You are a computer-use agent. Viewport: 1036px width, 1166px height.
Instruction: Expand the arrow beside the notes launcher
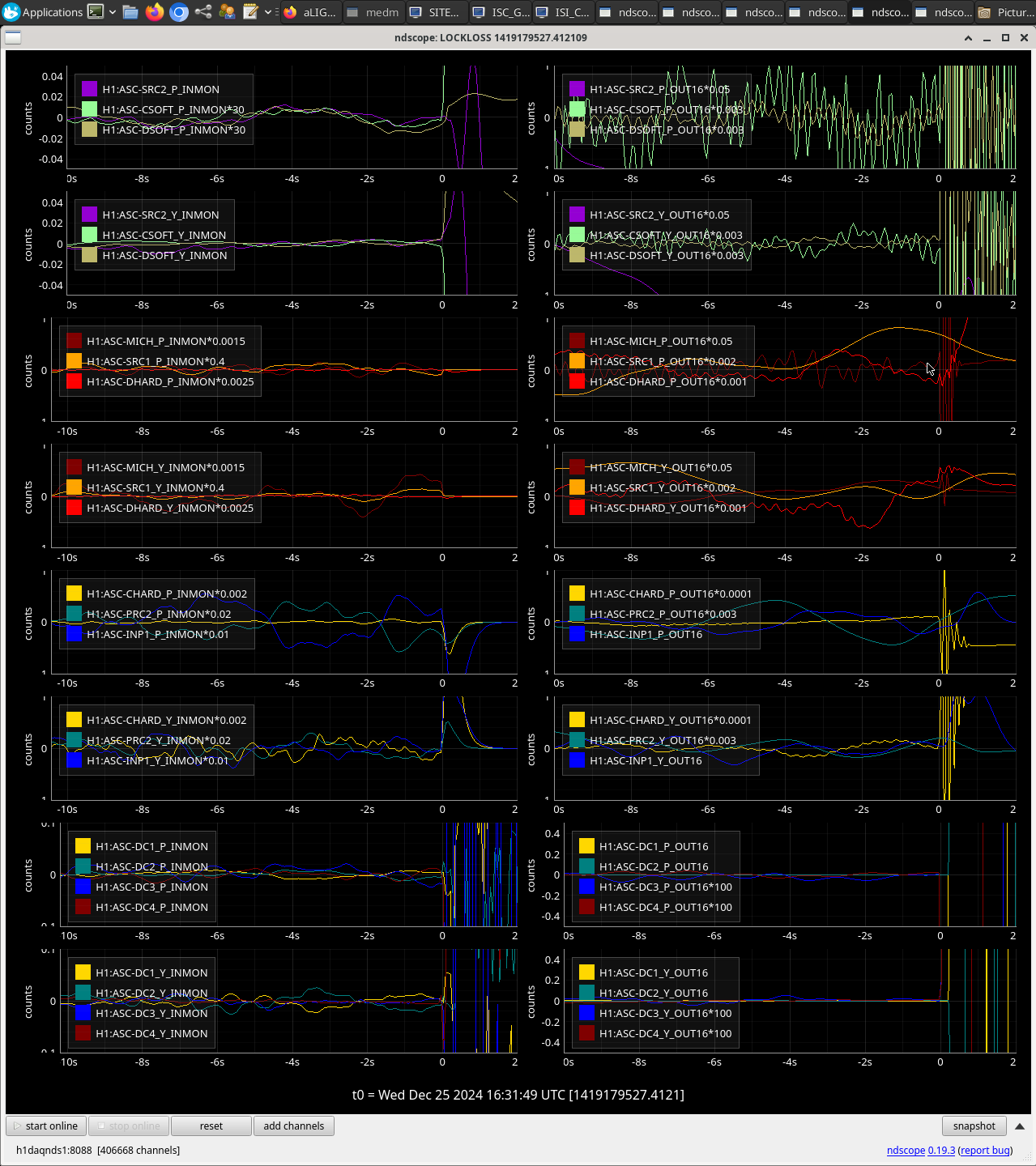tap(268, 12)
